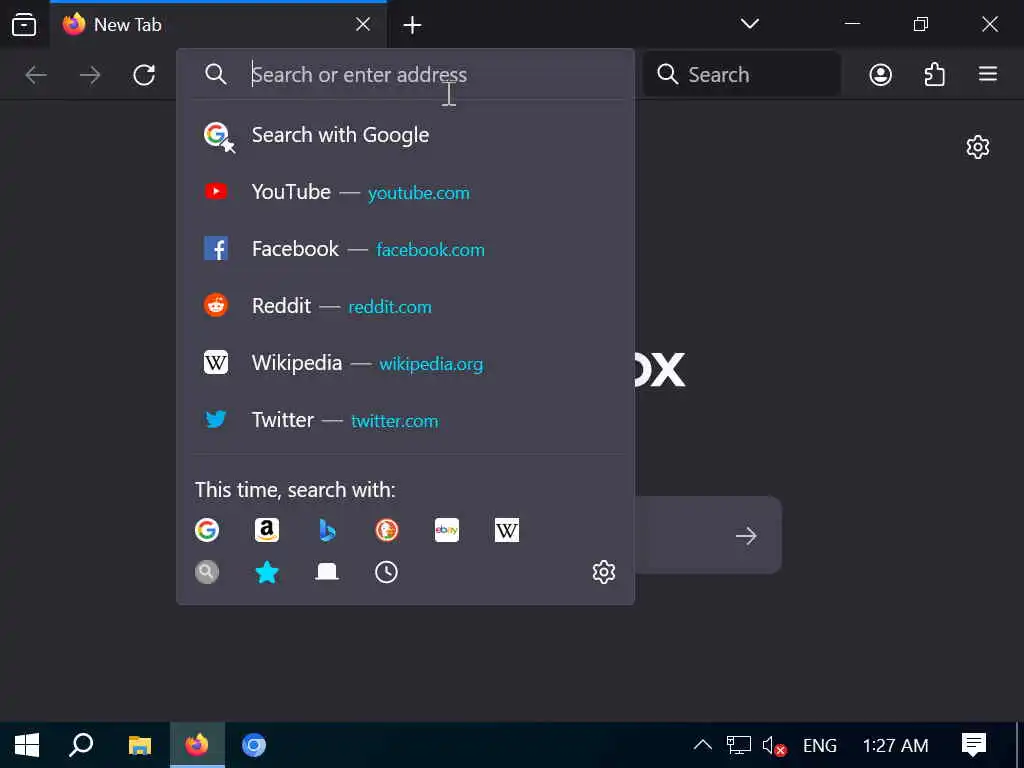Open the Windows Start menu
The width and height of the screenshot is (1024, 768).
click(27, 745)
